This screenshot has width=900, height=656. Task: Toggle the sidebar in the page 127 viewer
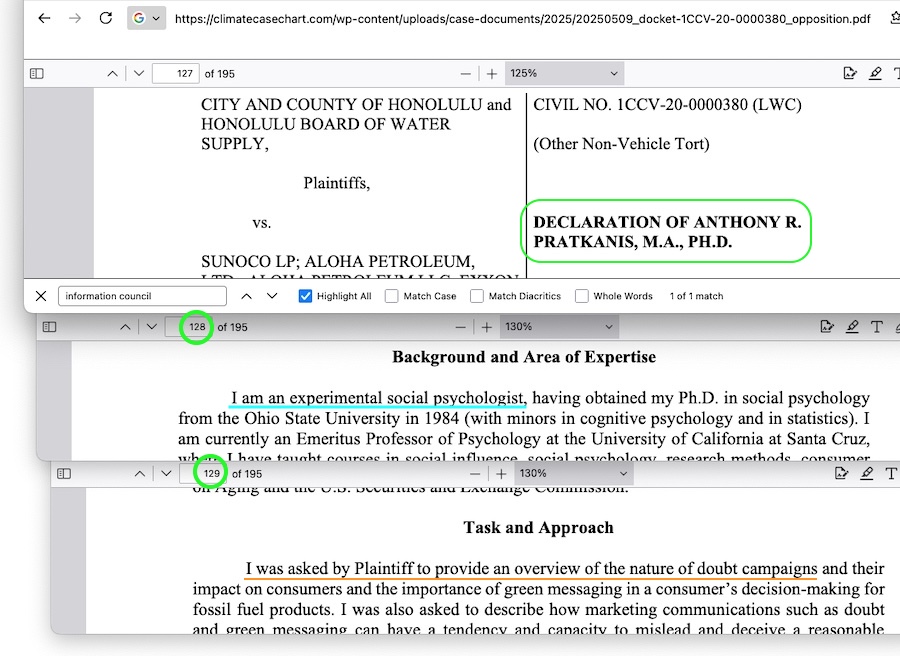tap(37, 74)
